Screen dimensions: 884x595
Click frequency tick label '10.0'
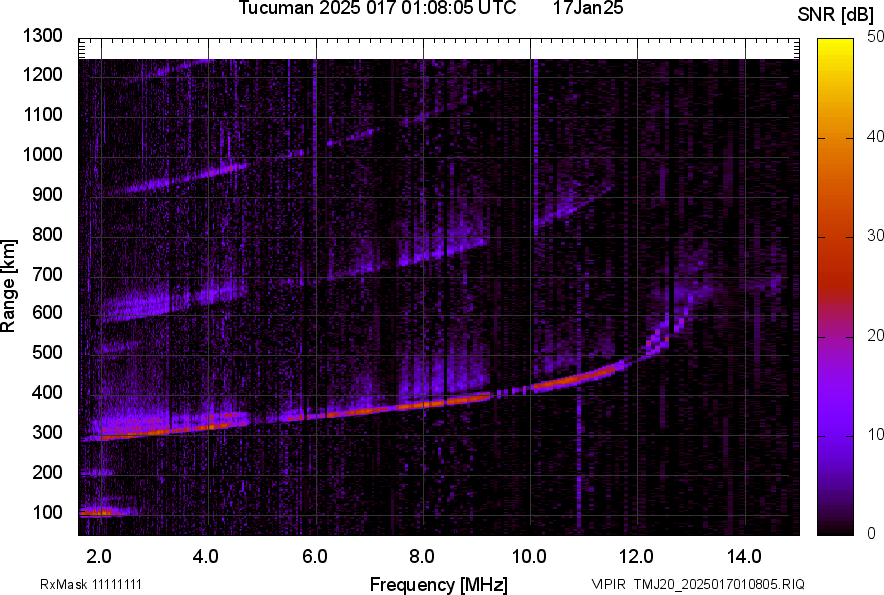529,557
